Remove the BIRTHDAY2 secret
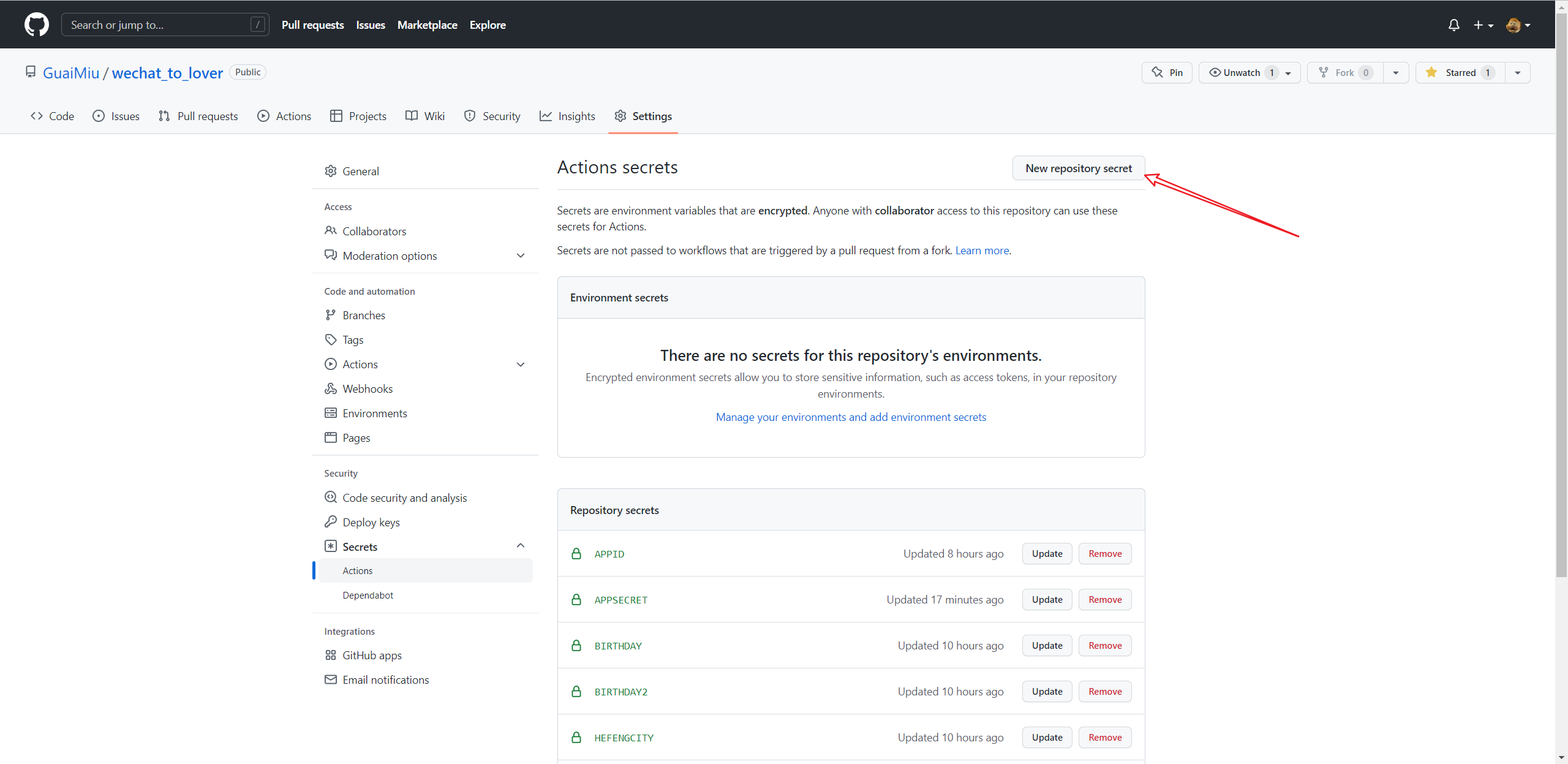Image resolution: width=1568 pixels, height=764 pixels. (1105, 691)
